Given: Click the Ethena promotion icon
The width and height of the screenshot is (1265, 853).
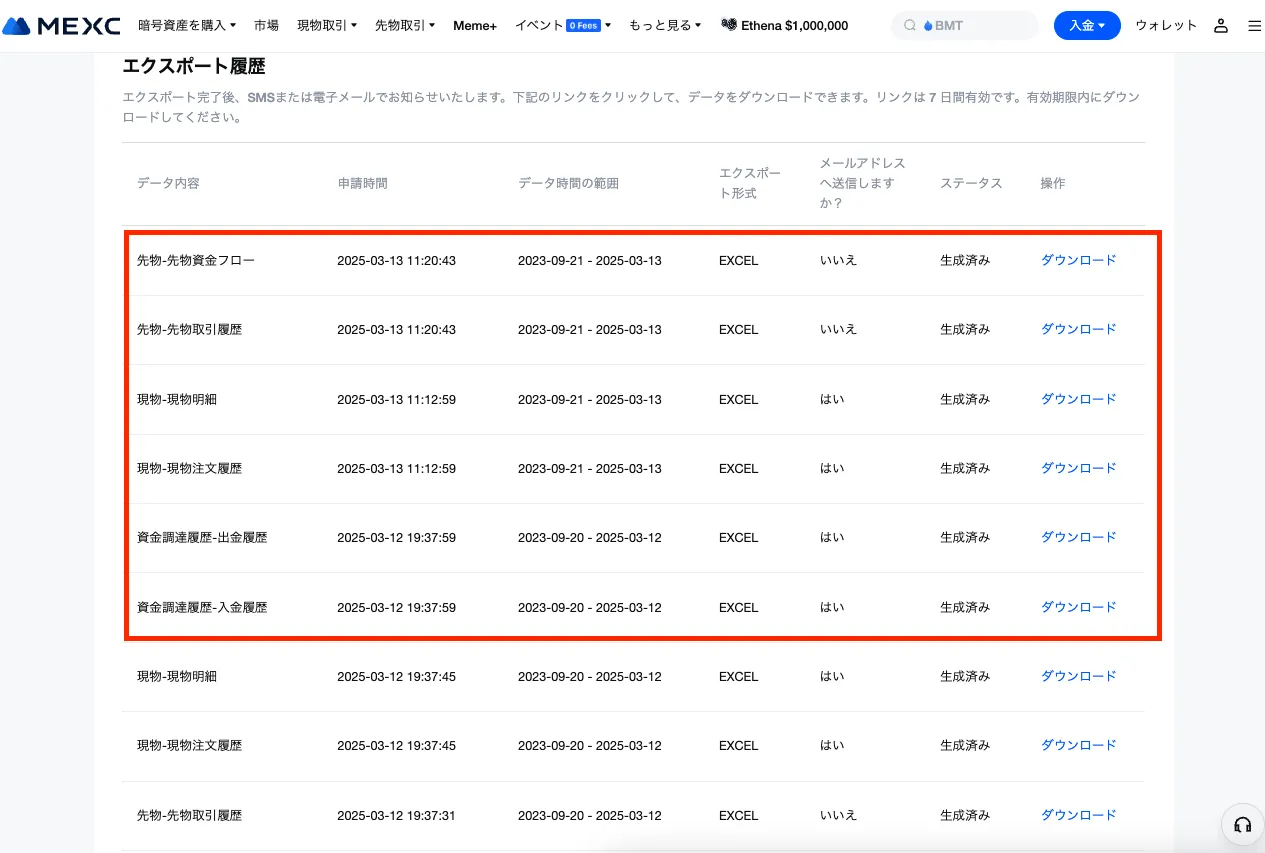Looking at the screenshot, I should (729, 26).
